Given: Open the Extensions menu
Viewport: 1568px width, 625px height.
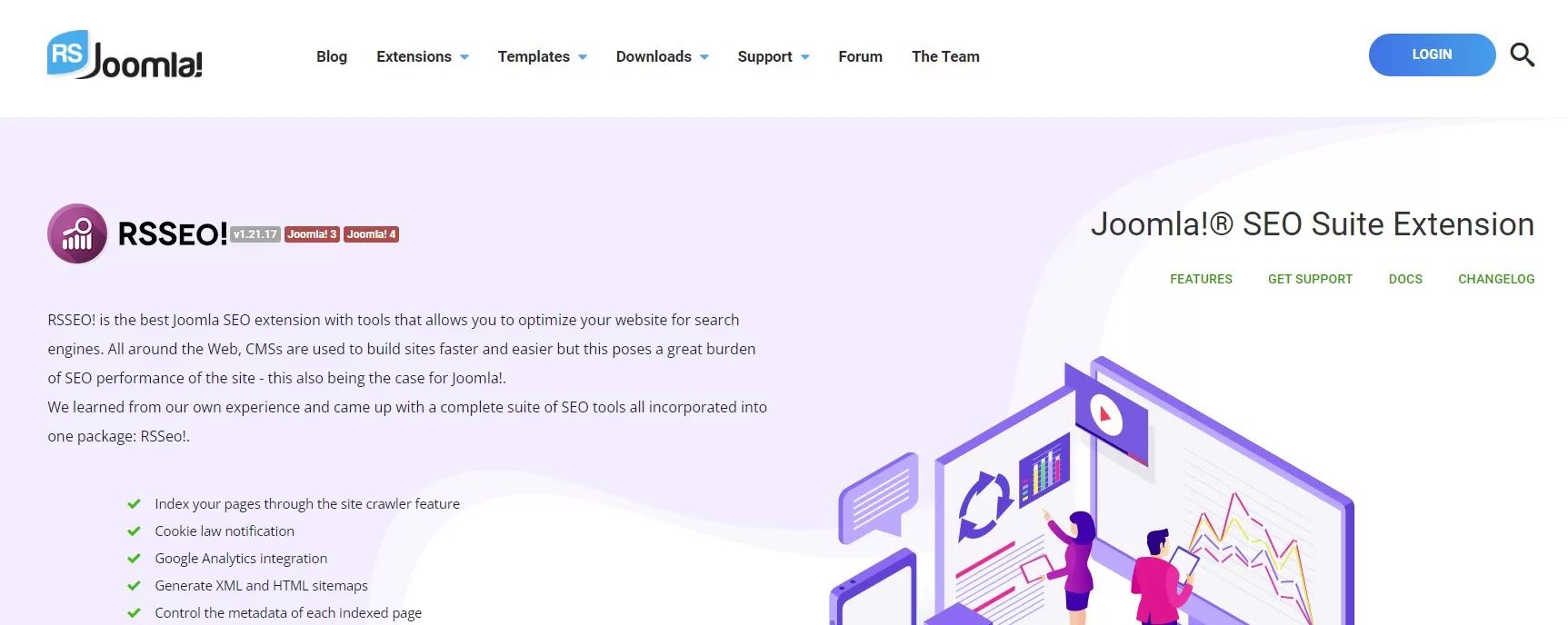Looking at the screenshot, I should coord(414,56).
